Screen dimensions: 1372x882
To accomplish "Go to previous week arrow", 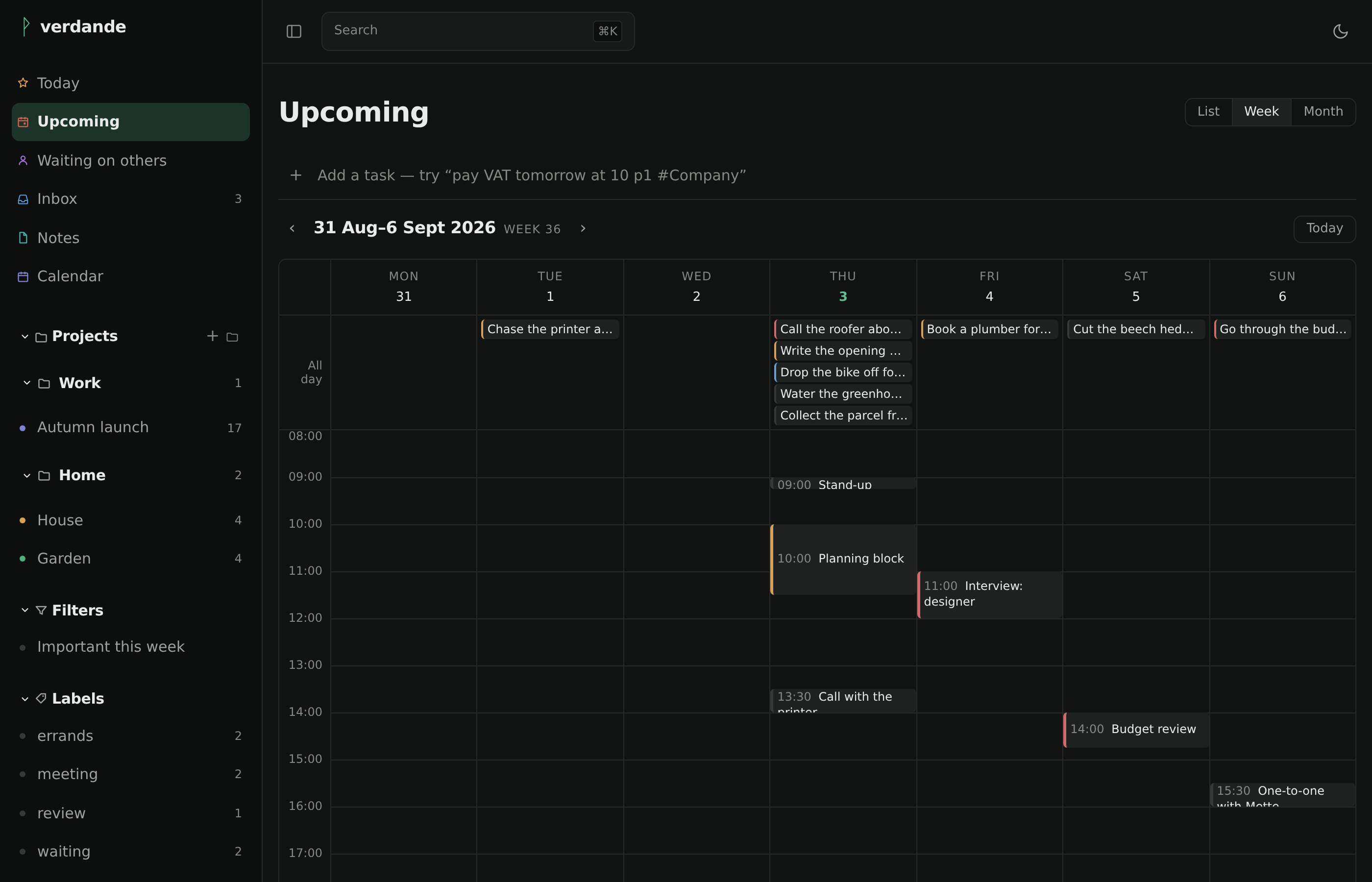I will tap(292, 228).
